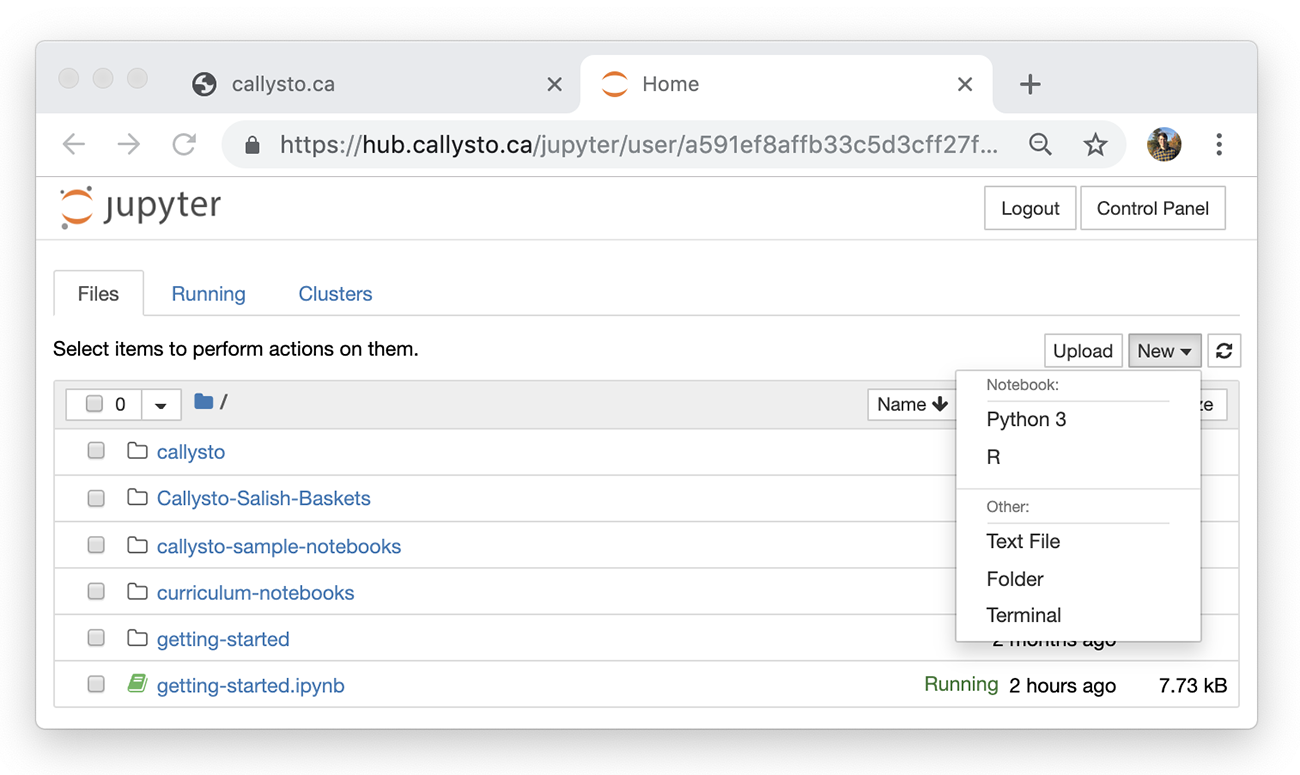Image resolution: width=1300 pixels, height=775 pixels.
Task: Open the user profile avatar
Action: (1164, 145)
